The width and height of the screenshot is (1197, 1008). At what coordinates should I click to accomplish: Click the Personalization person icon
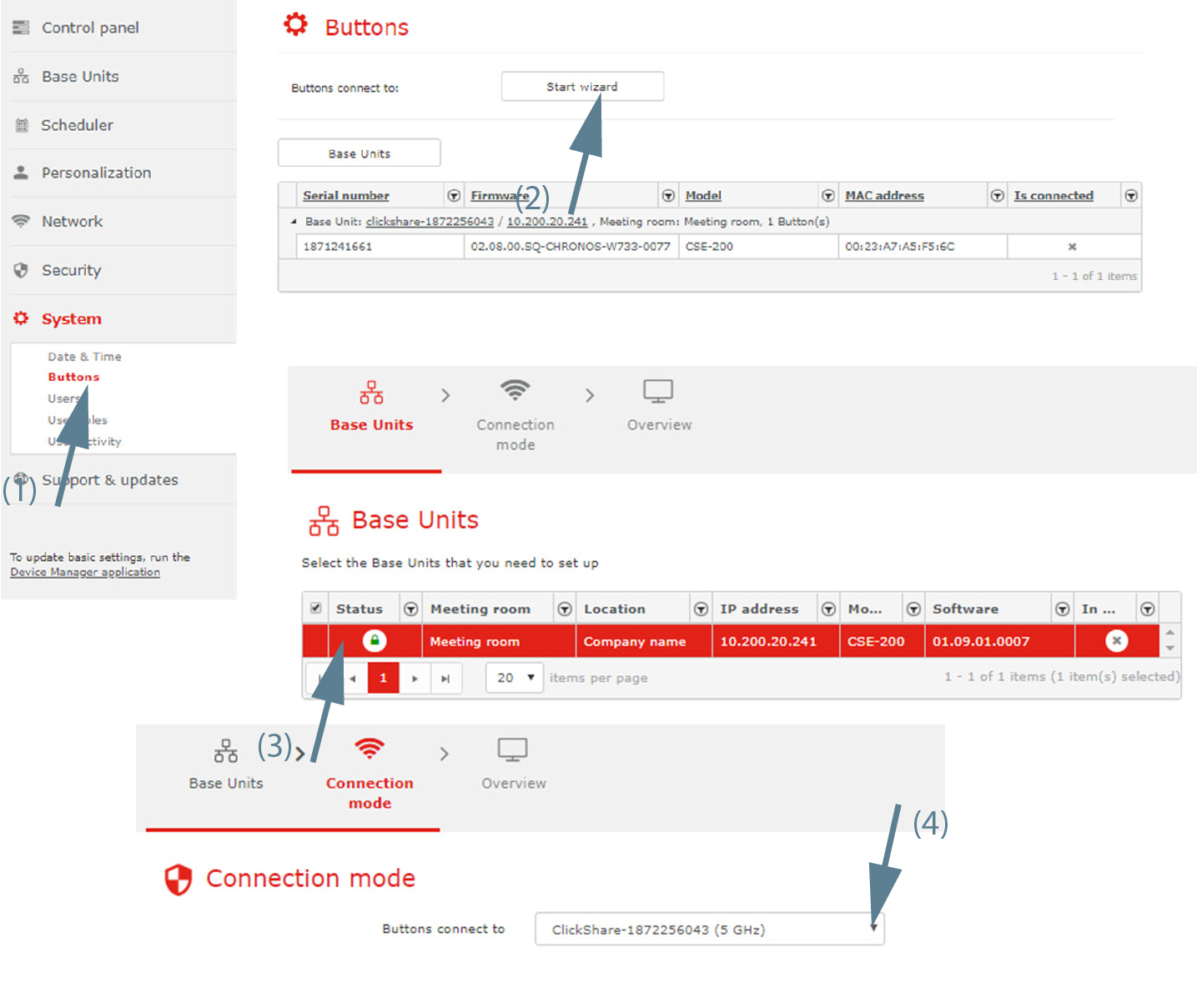pos(21,173)
